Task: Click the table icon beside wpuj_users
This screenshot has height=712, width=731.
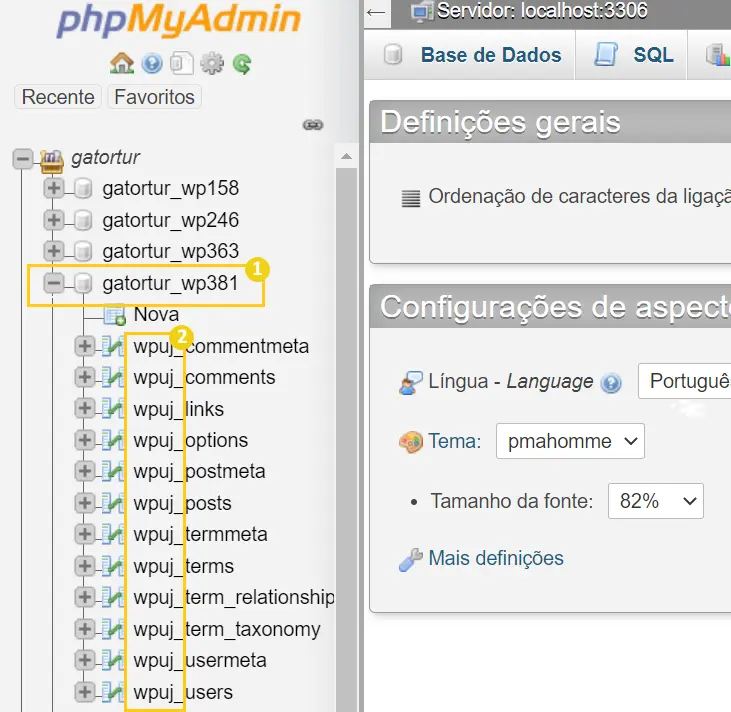Action: [x=113, y=692]
